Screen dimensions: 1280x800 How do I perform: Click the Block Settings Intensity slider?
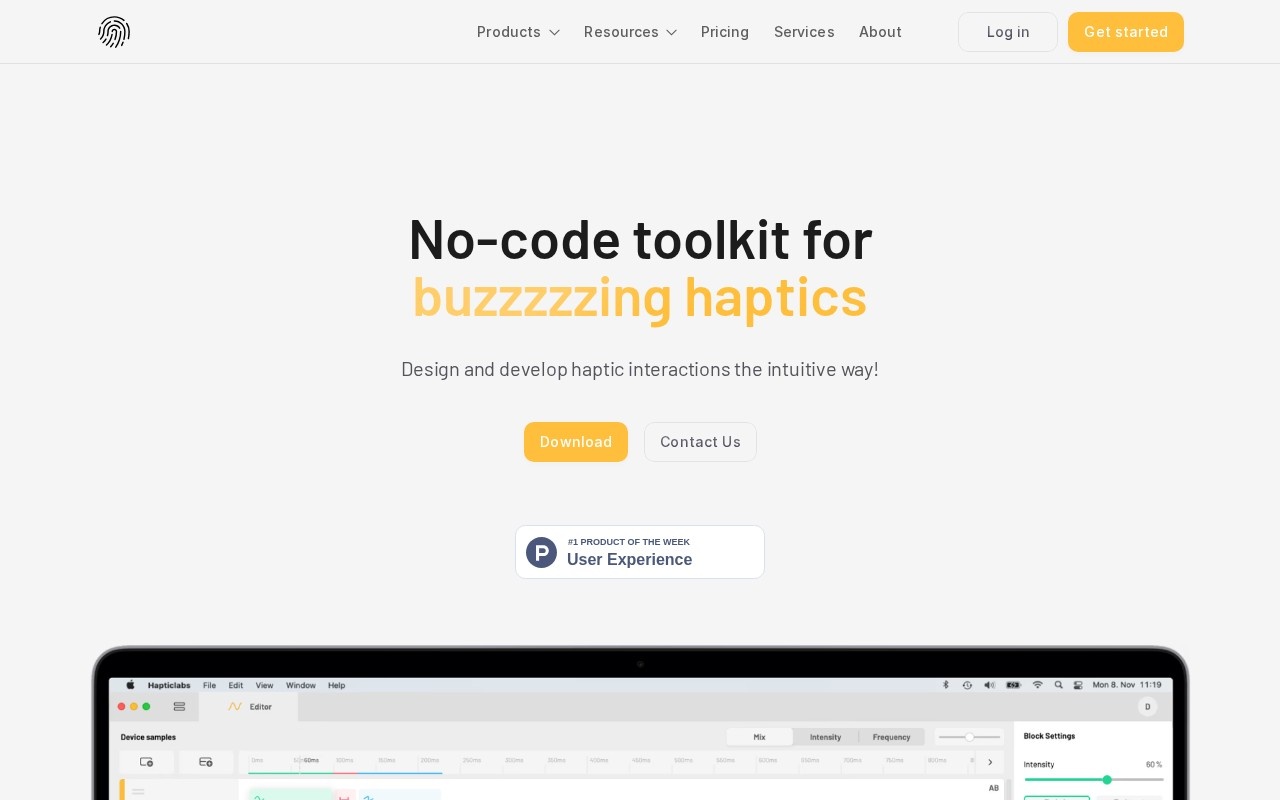1094,779
